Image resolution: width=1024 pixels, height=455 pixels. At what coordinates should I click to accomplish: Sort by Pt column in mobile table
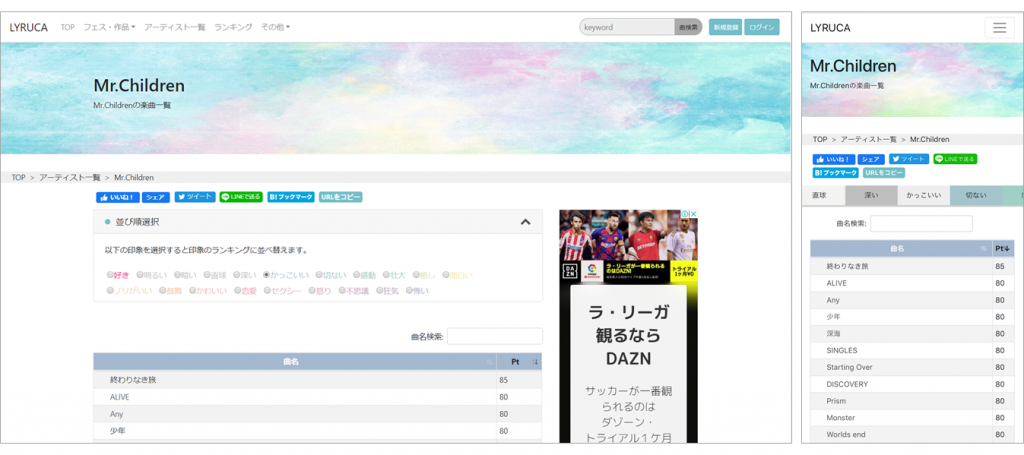1003,249
